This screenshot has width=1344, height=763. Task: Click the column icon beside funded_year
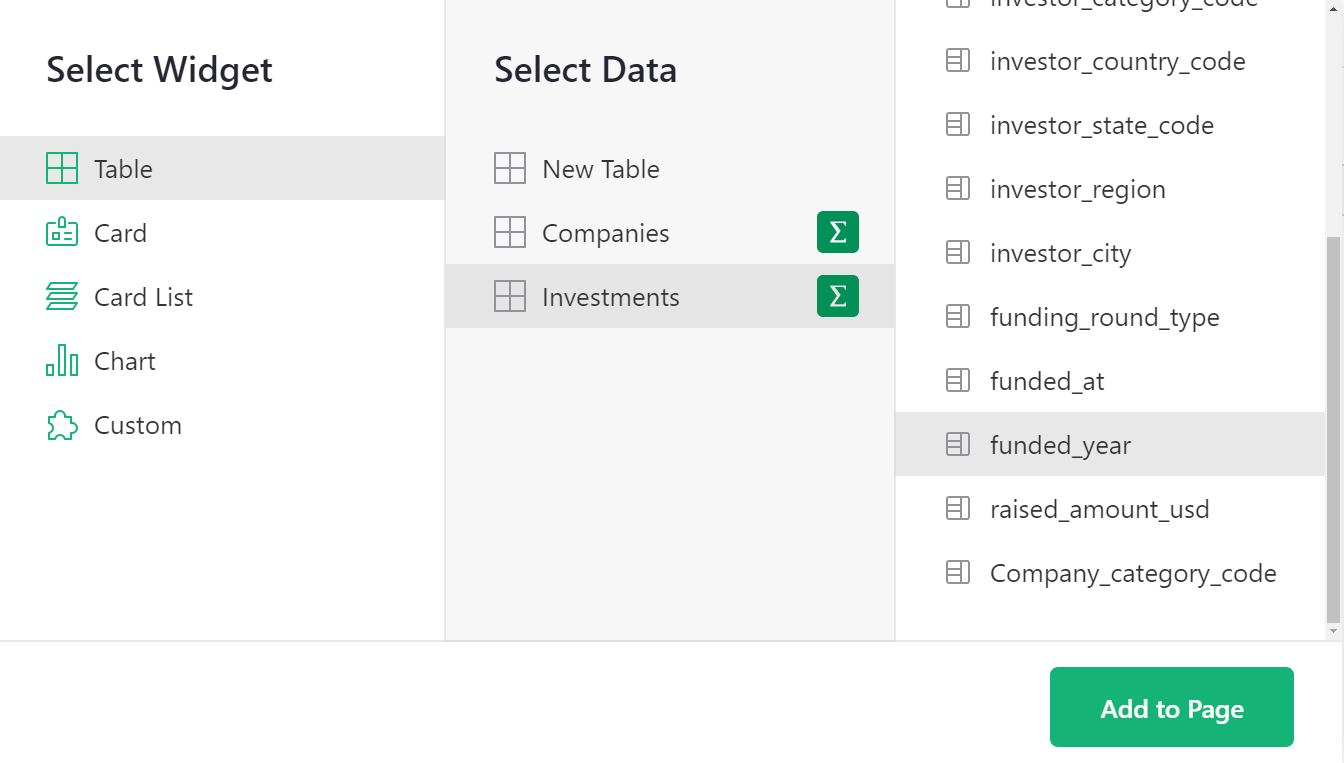point(958,444)
